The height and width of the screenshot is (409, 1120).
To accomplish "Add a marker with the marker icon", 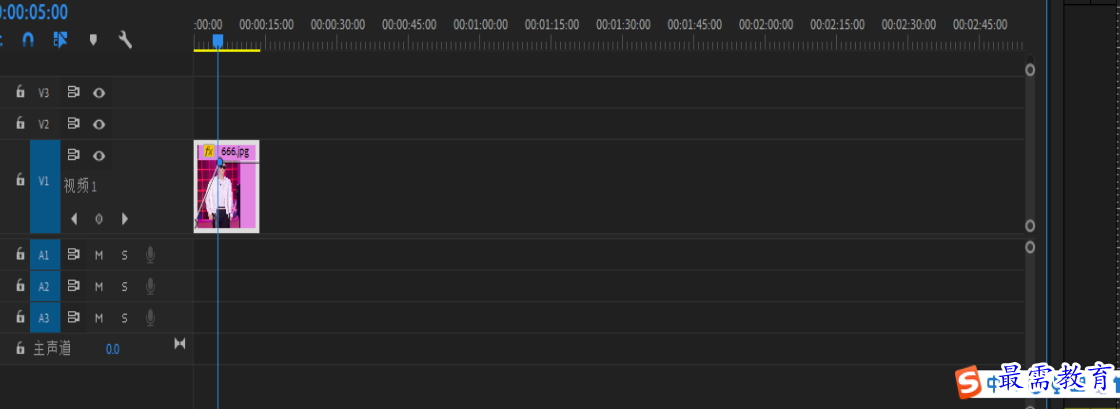I will 93,40.
